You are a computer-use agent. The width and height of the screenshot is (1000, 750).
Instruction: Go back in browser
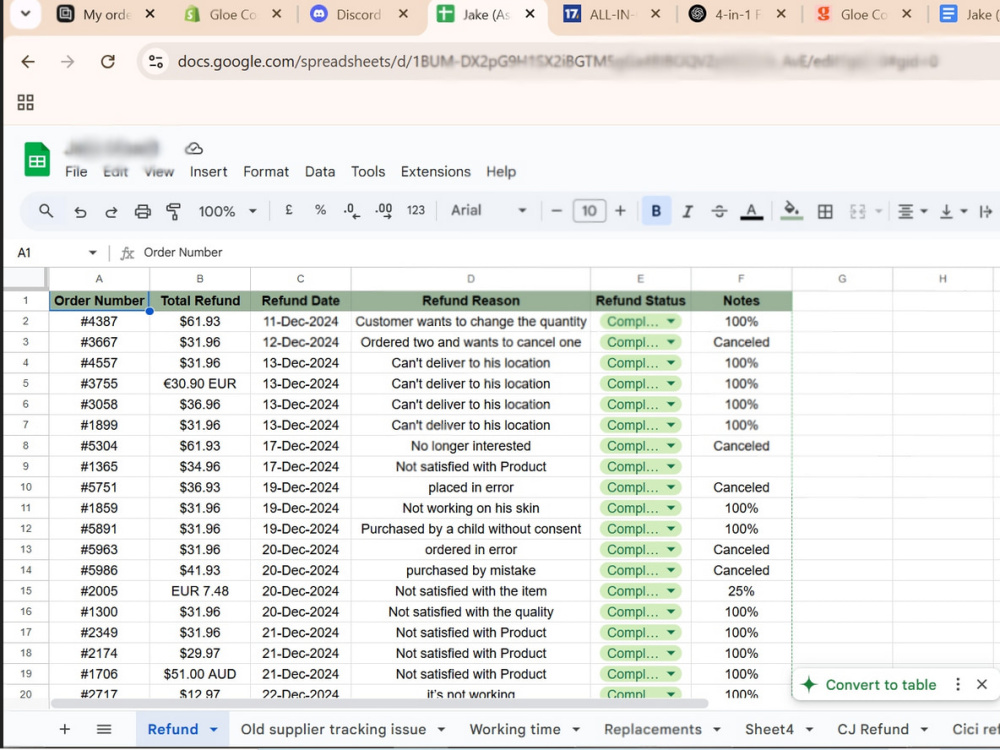(28, 61)
